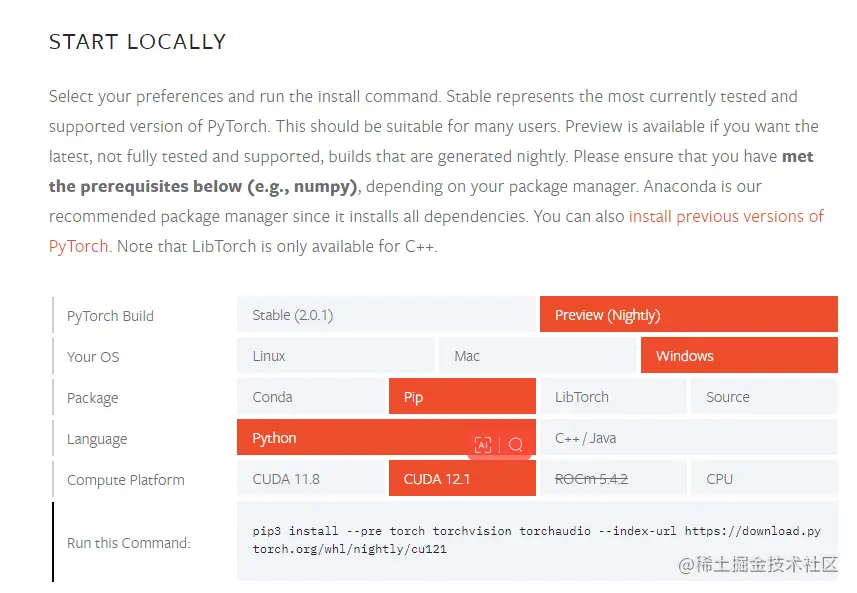
Task: Choose Linux as your OS
Action: point(336,356)
